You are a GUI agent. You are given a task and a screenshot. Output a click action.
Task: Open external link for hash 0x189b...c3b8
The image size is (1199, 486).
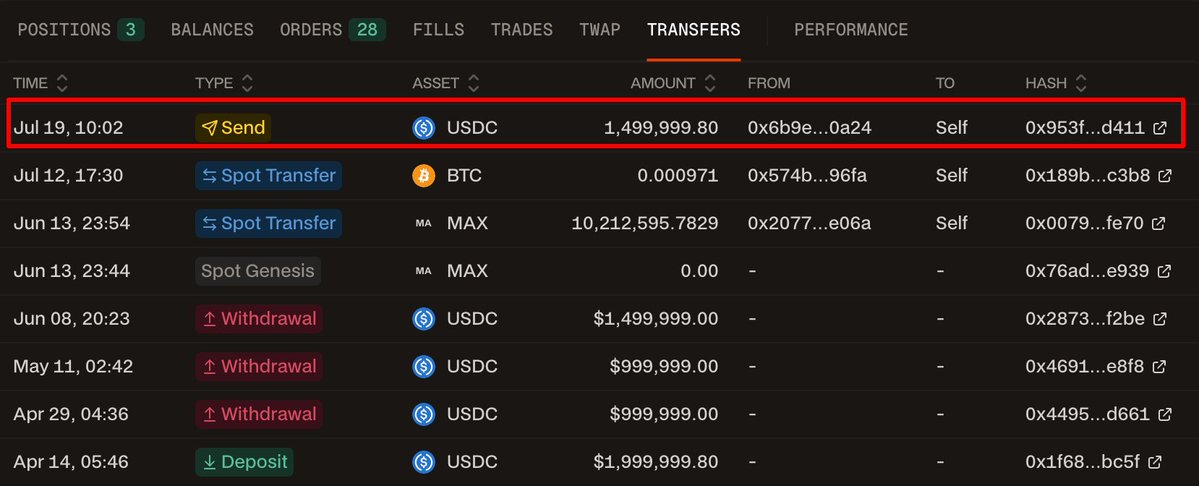tap(1165, 176)
